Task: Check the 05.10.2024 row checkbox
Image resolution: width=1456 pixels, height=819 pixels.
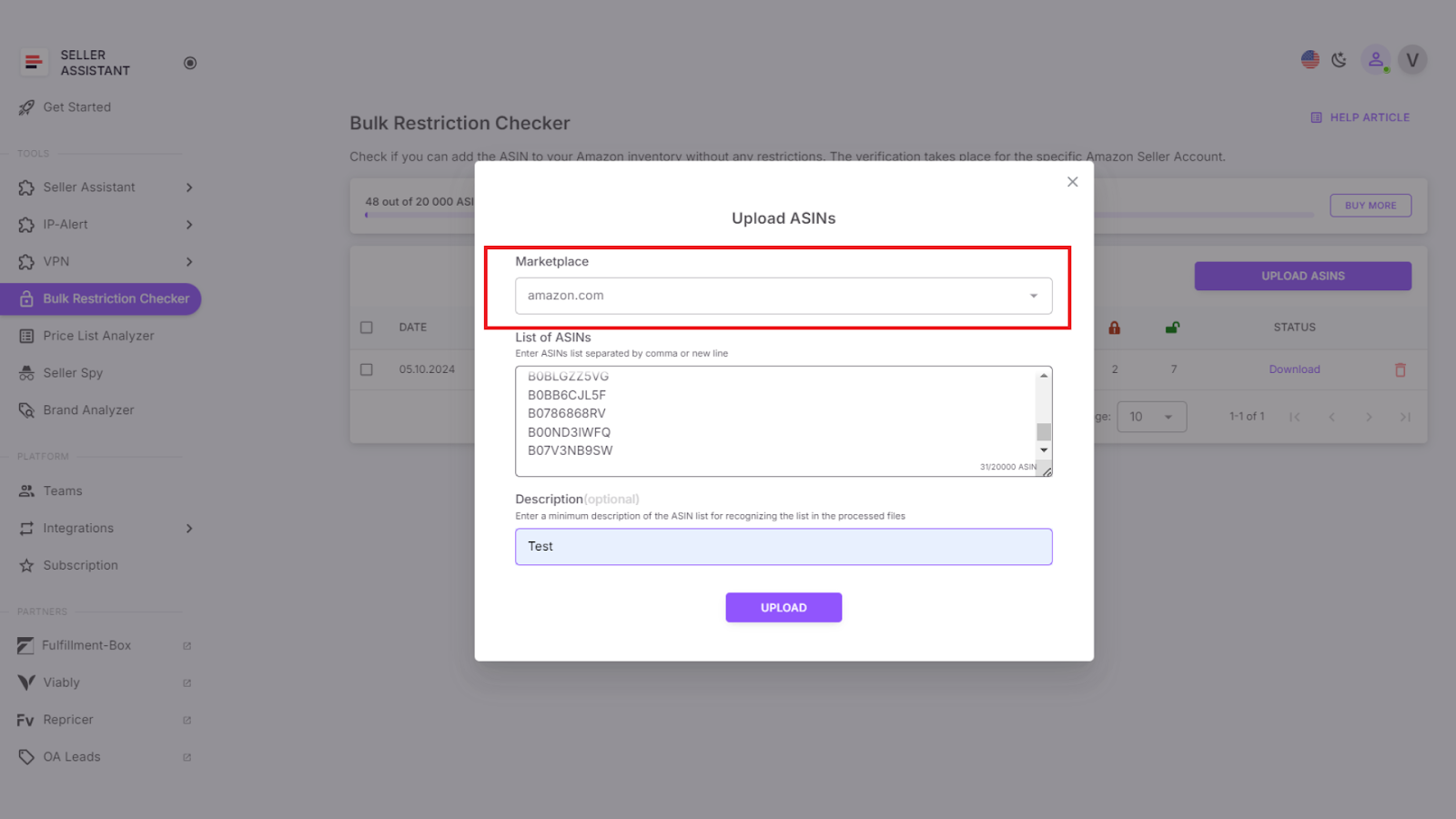Action: click(x=367, y=369)
